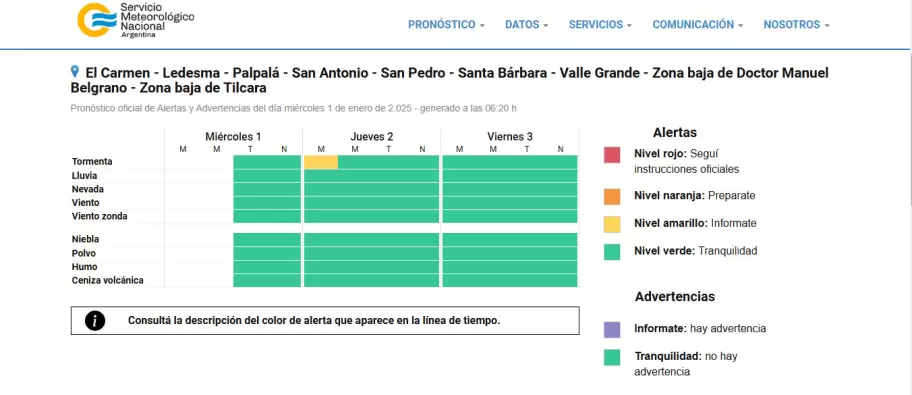
Task: Click the Lluvia row label
Action: coord(84,176)
